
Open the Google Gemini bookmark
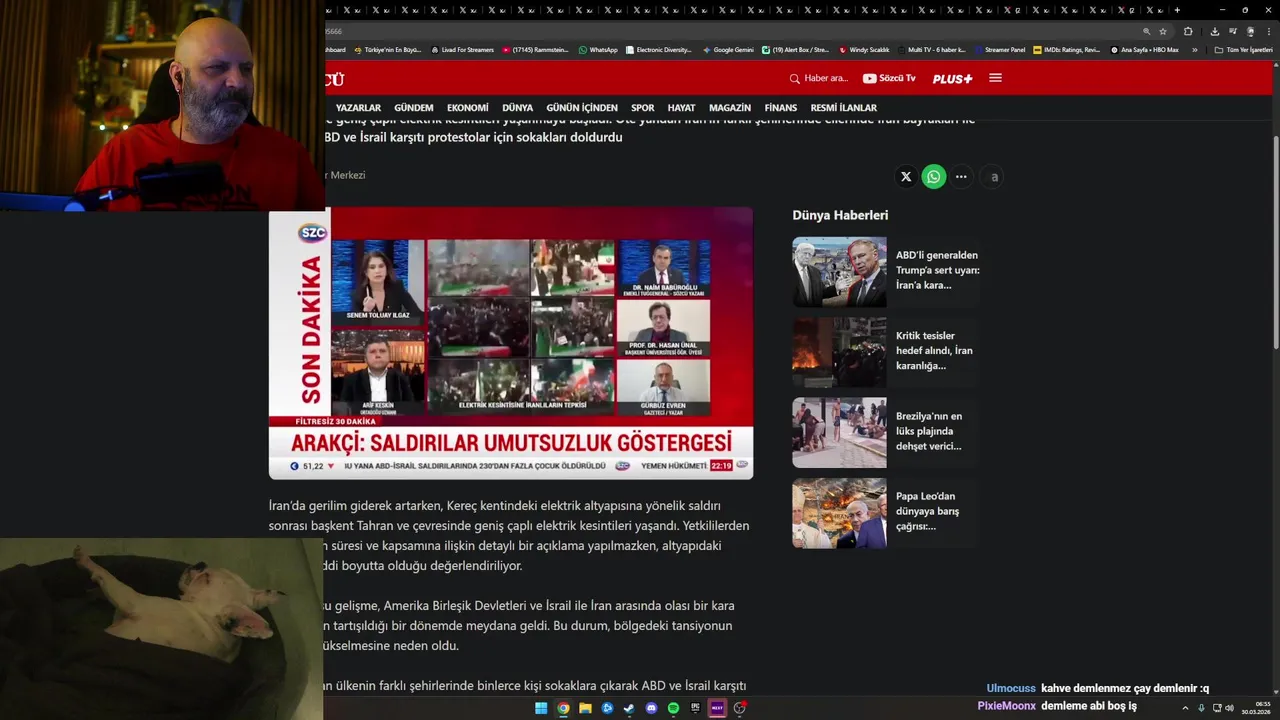click(728, 49)
